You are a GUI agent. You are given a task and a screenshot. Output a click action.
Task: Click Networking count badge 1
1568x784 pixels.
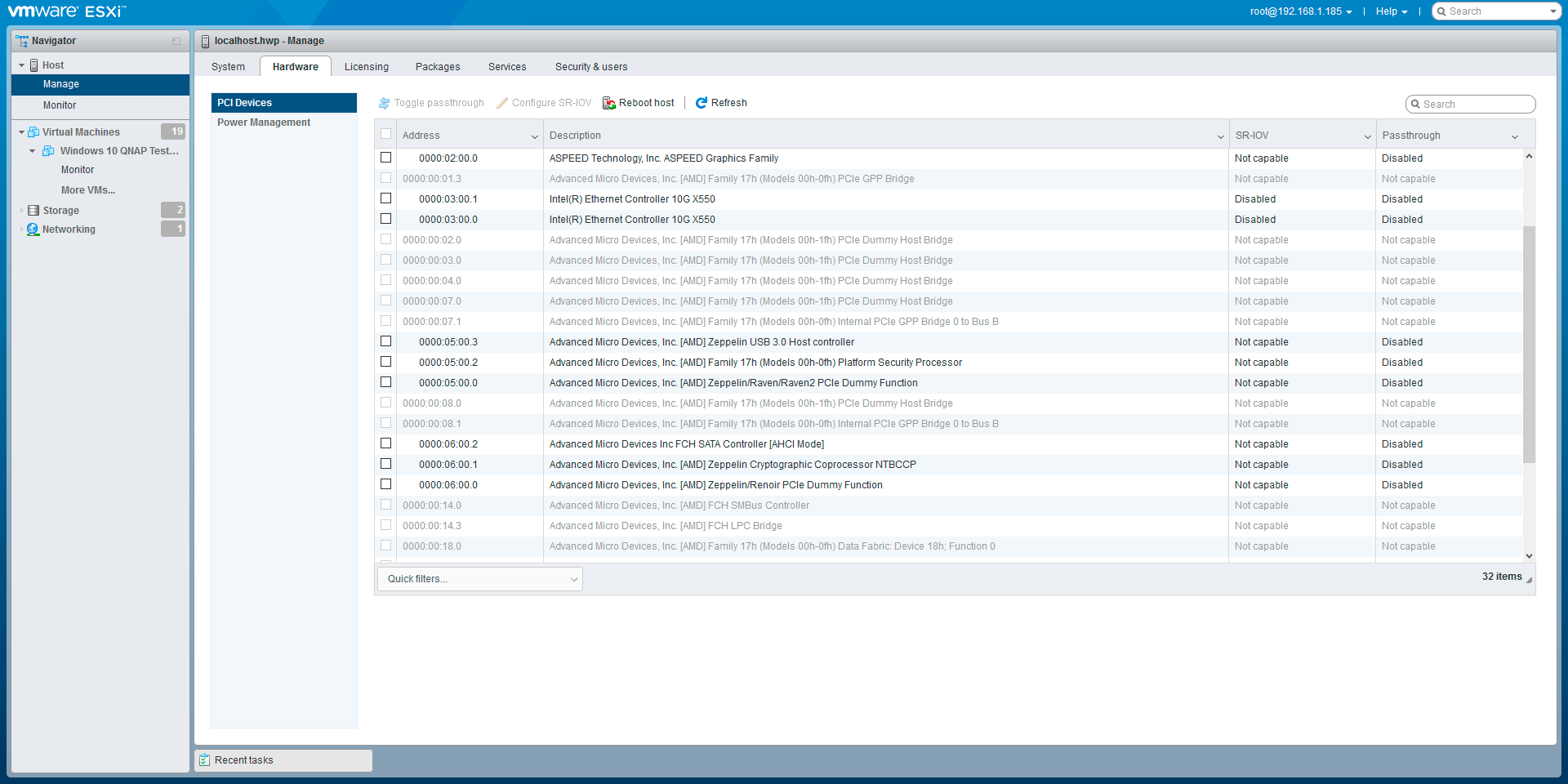point(173,229)
